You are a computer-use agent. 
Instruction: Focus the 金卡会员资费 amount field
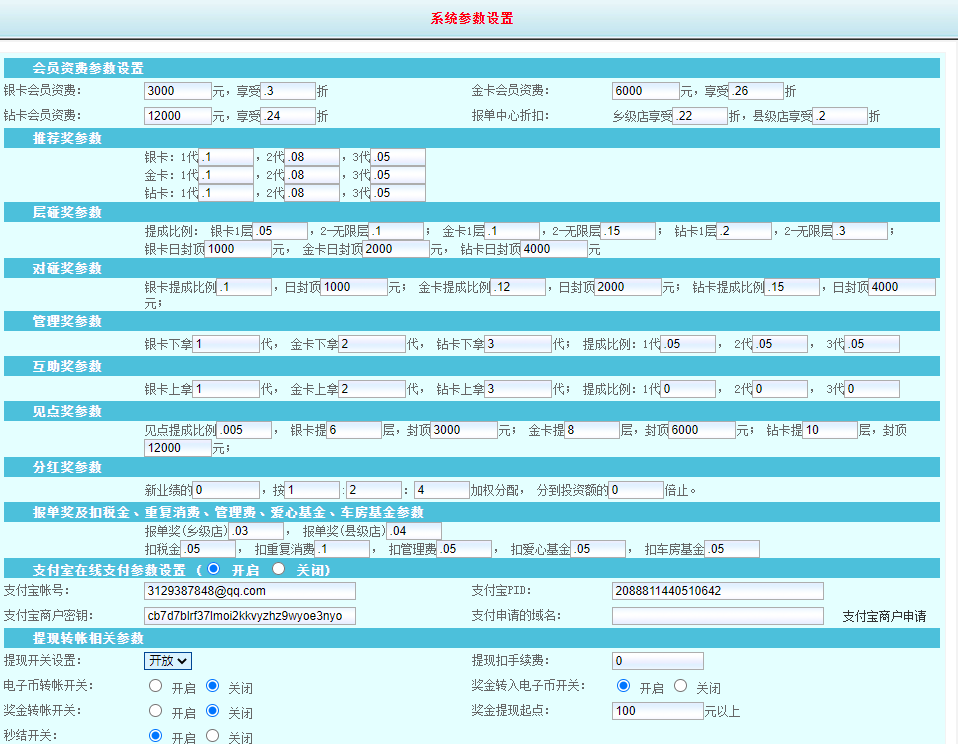point(646,91)
